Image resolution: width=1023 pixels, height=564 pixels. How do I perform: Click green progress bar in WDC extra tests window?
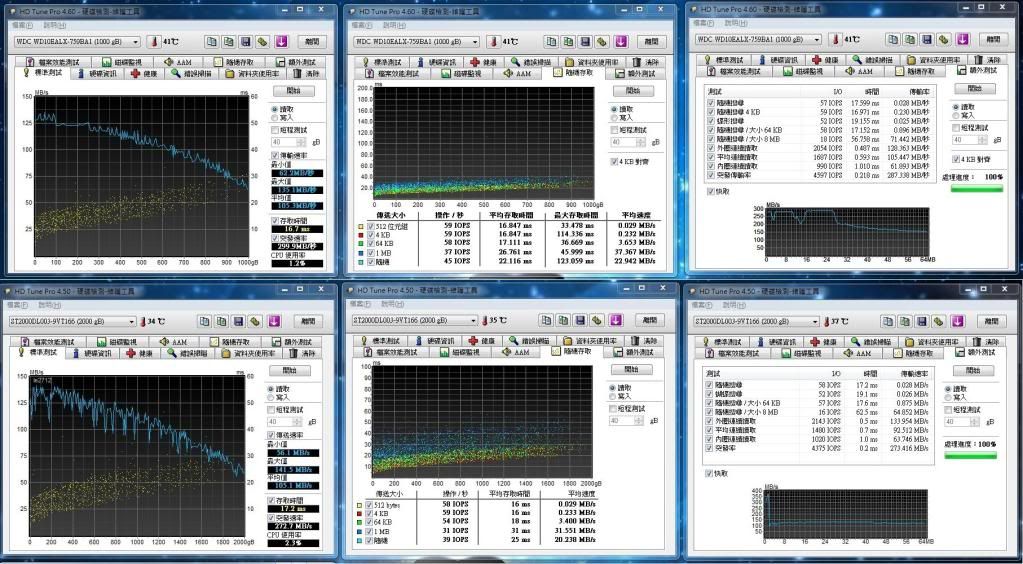(977, 189)
